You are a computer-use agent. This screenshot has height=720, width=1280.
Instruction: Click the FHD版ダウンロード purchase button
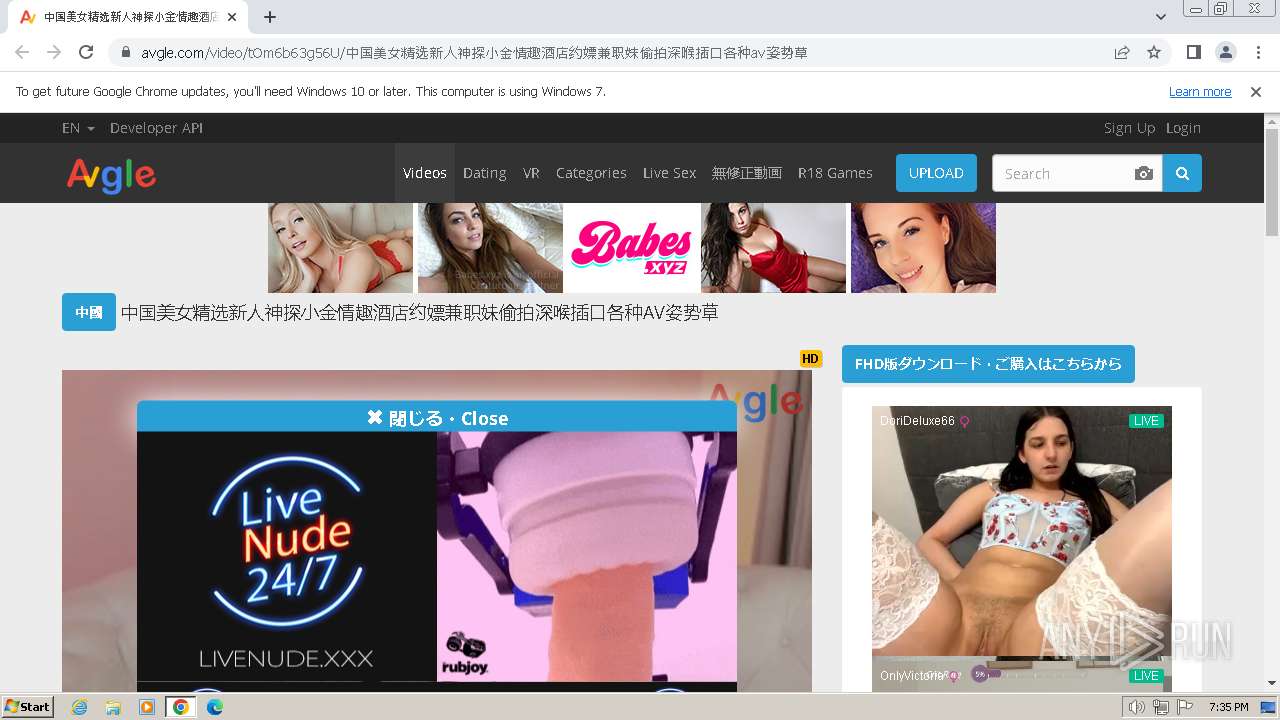[x=988, y=364]
